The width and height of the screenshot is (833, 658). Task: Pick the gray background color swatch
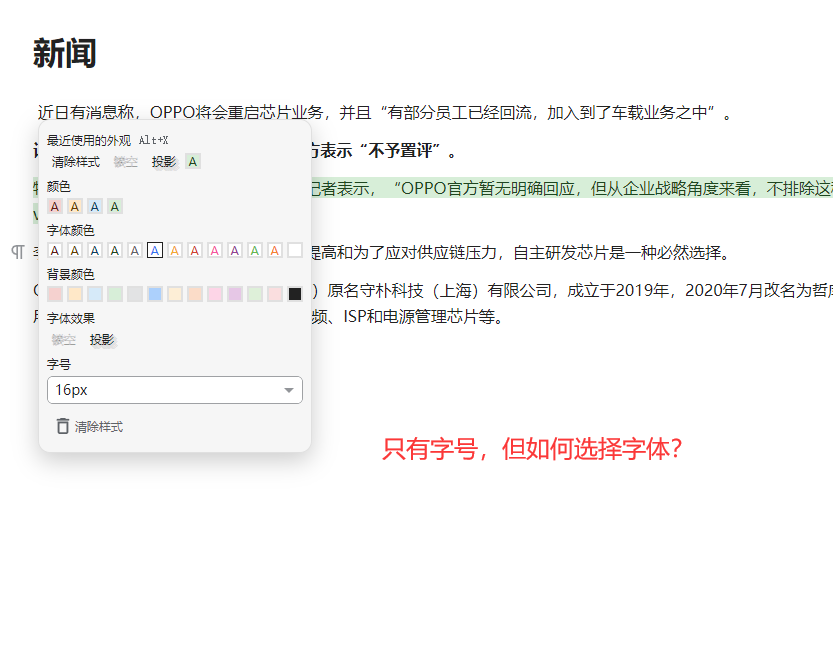135,294
